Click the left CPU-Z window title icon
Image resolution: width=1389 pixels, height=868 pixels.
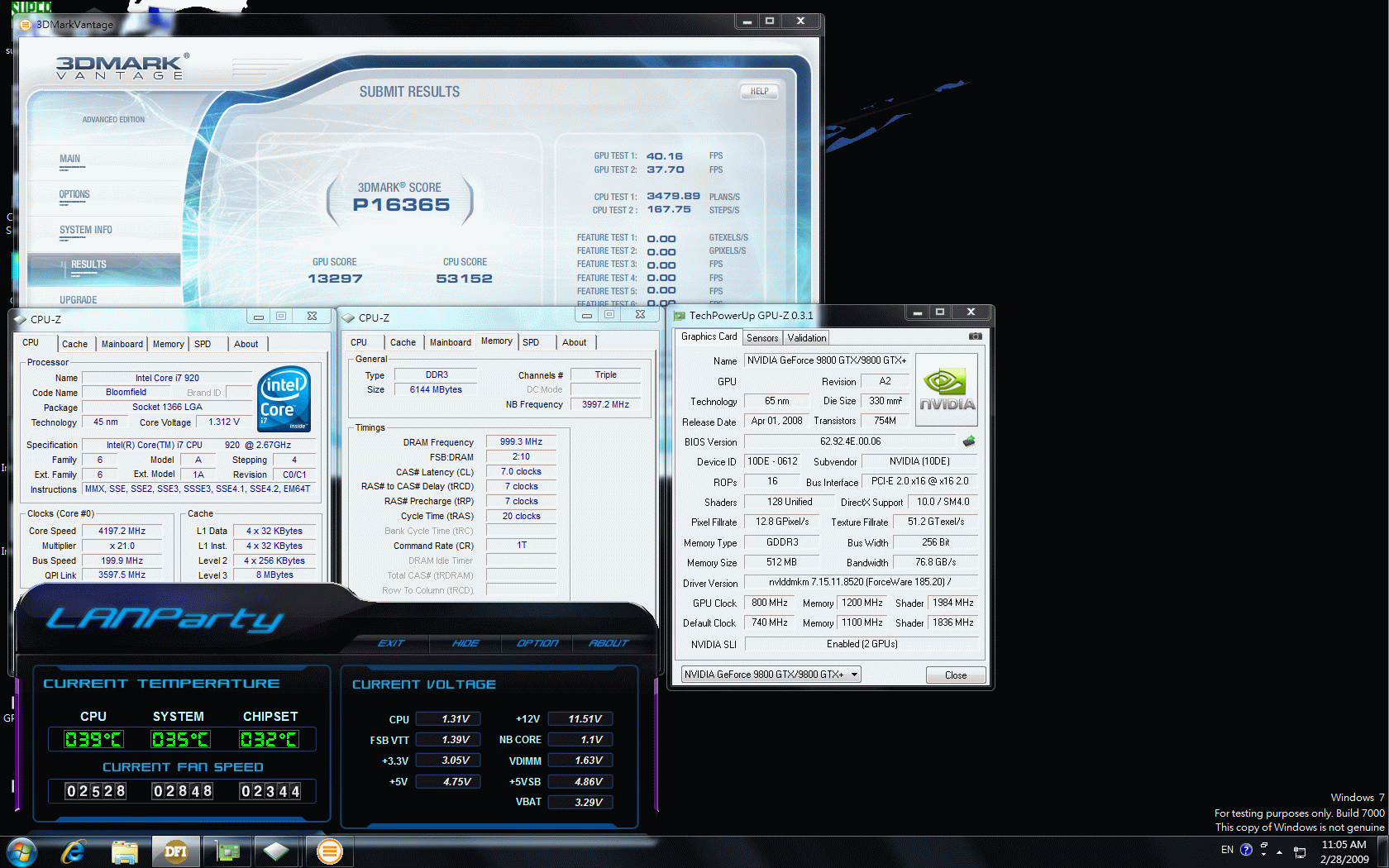pos(21,319)
